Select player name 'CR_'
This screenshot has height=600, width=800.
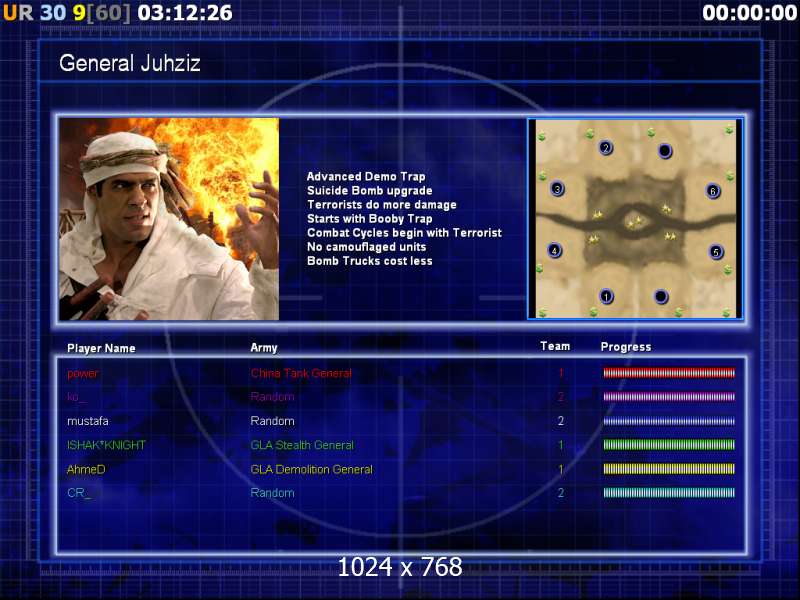79,493
